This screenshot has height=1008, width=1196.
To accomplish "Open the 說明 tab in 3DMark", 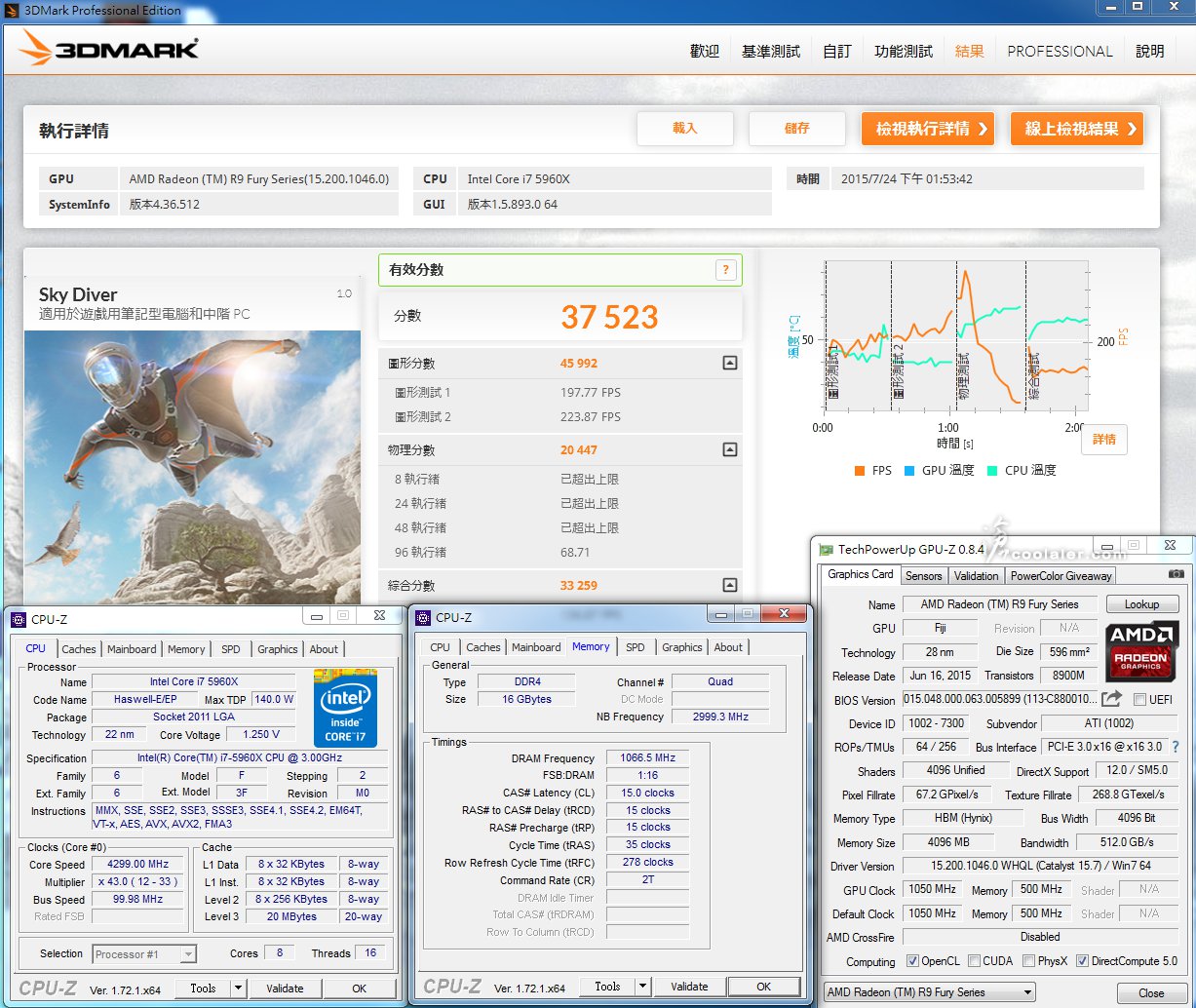I will (1150, 52).
